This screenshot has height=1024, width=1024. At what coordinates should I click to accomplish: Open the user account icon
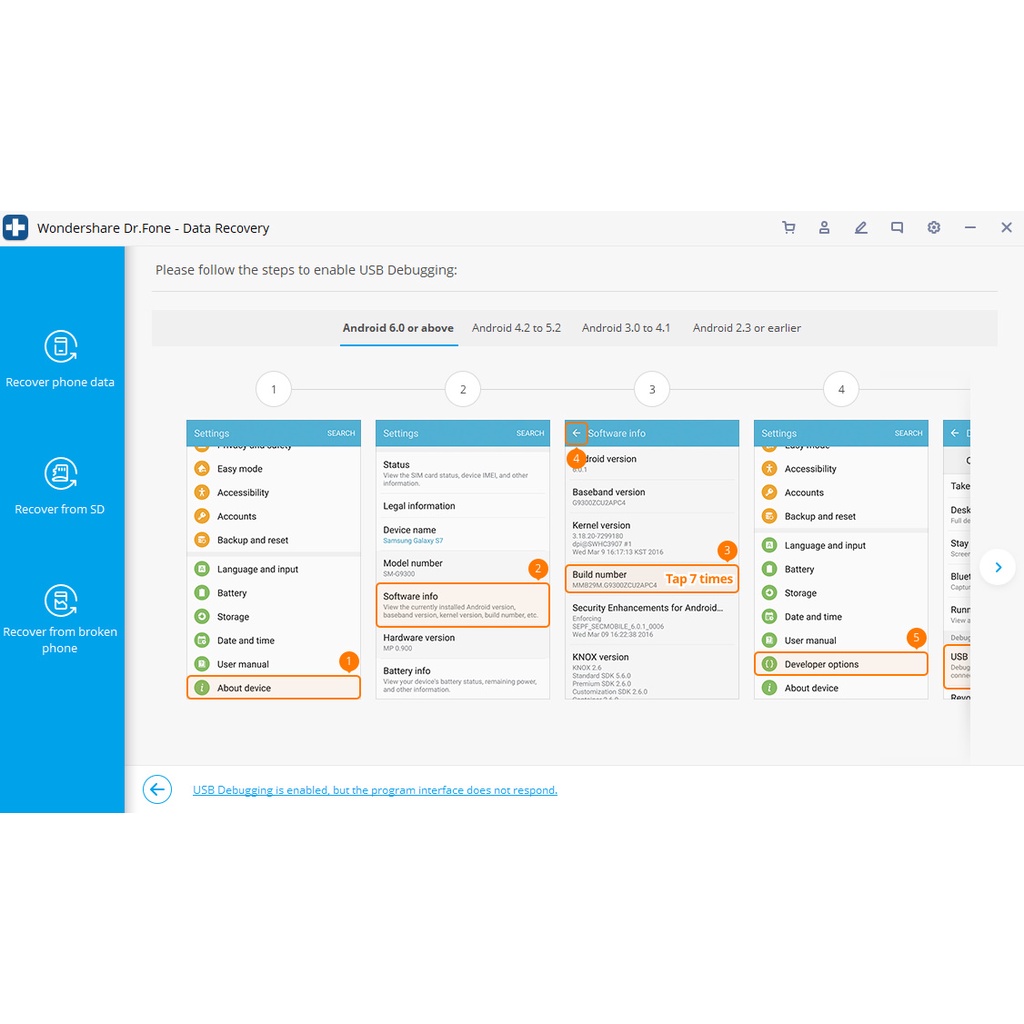pyautogui.click(x=824, y=228)
